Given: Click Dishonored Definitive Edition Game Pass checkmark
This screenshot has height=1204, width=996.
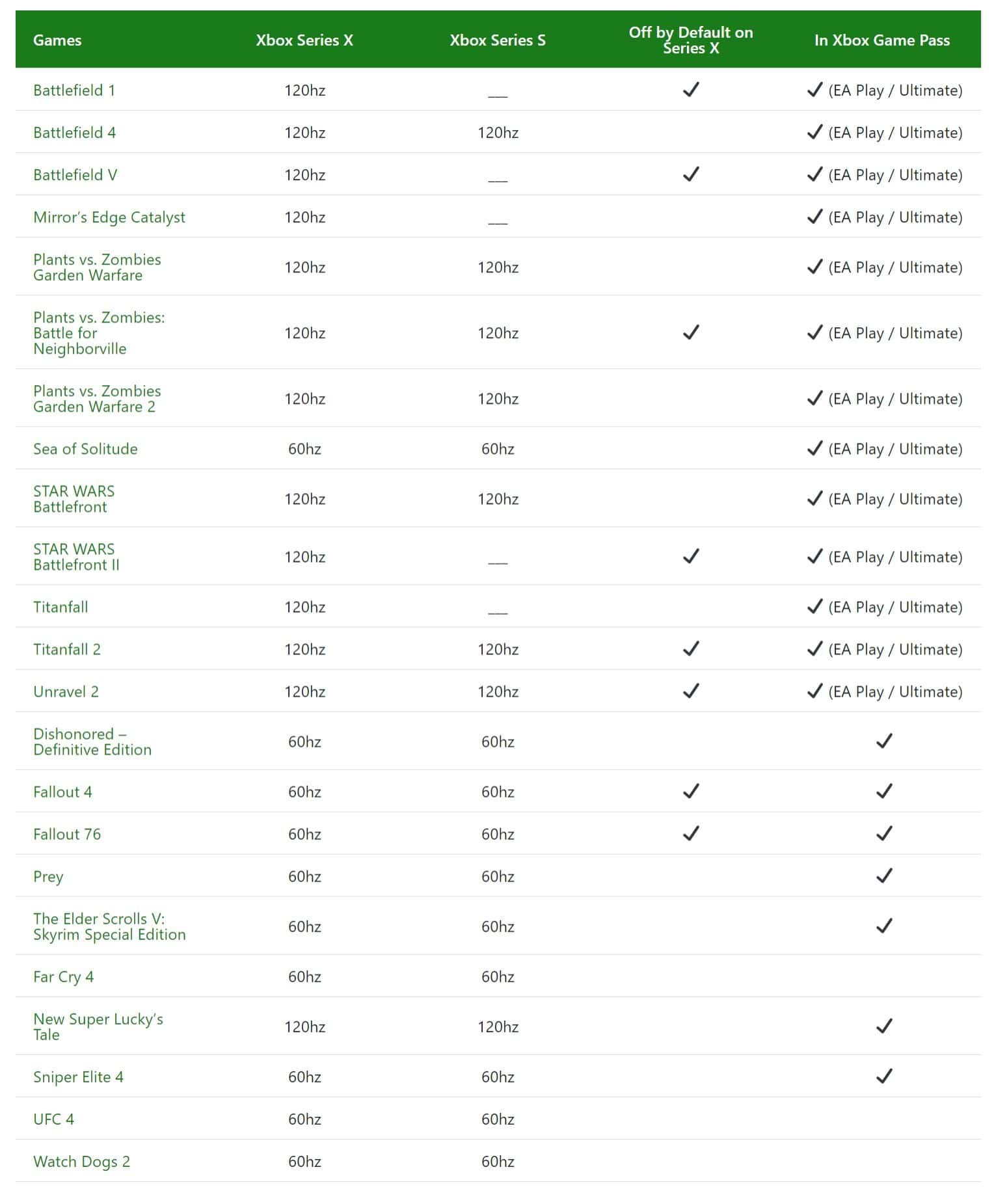Looking at the screenshot, I should point(884,741).
